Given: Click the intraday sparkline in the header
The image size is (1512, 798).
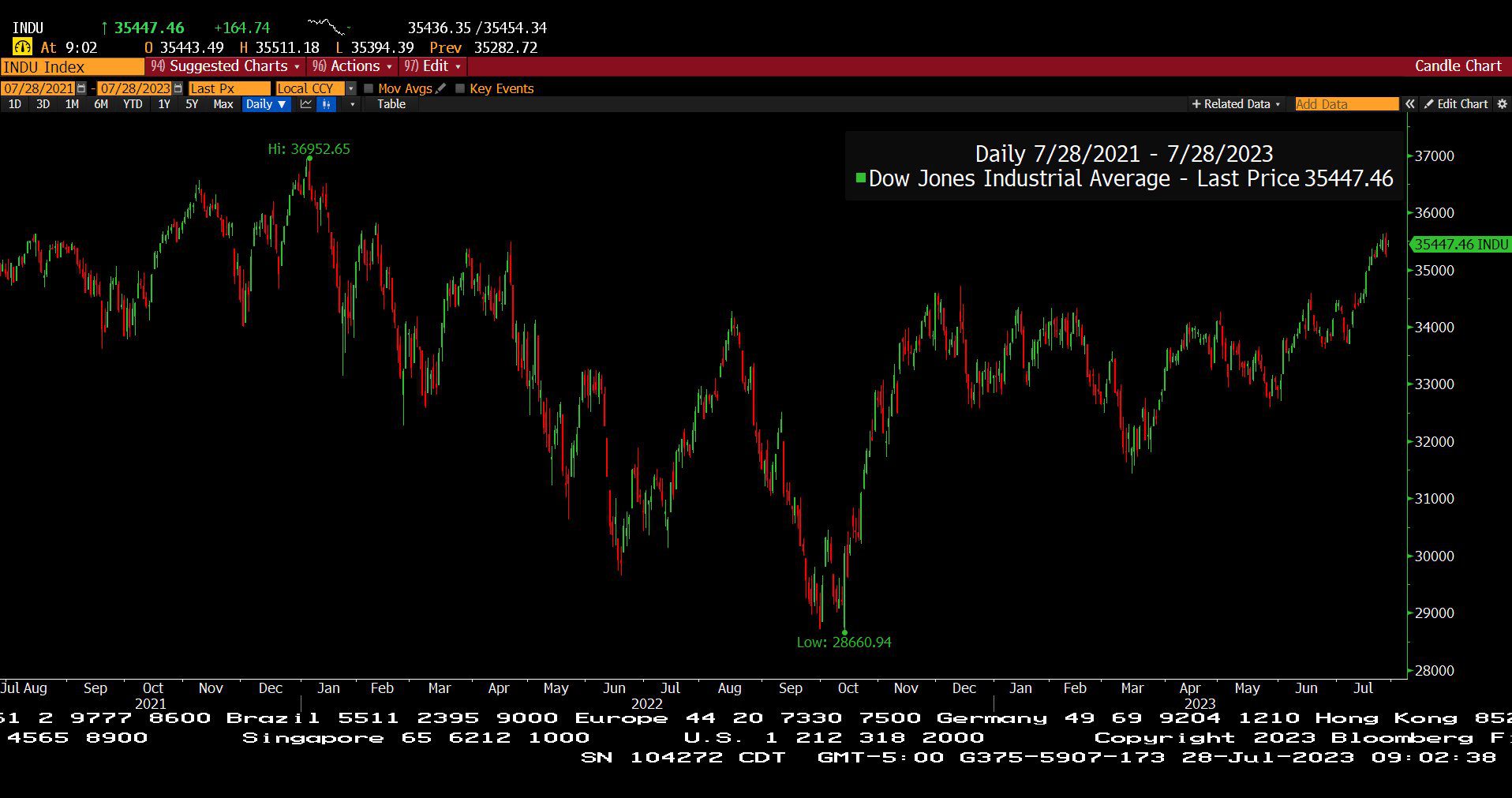Looking at the screenshot, I should [x=327, y=27].
